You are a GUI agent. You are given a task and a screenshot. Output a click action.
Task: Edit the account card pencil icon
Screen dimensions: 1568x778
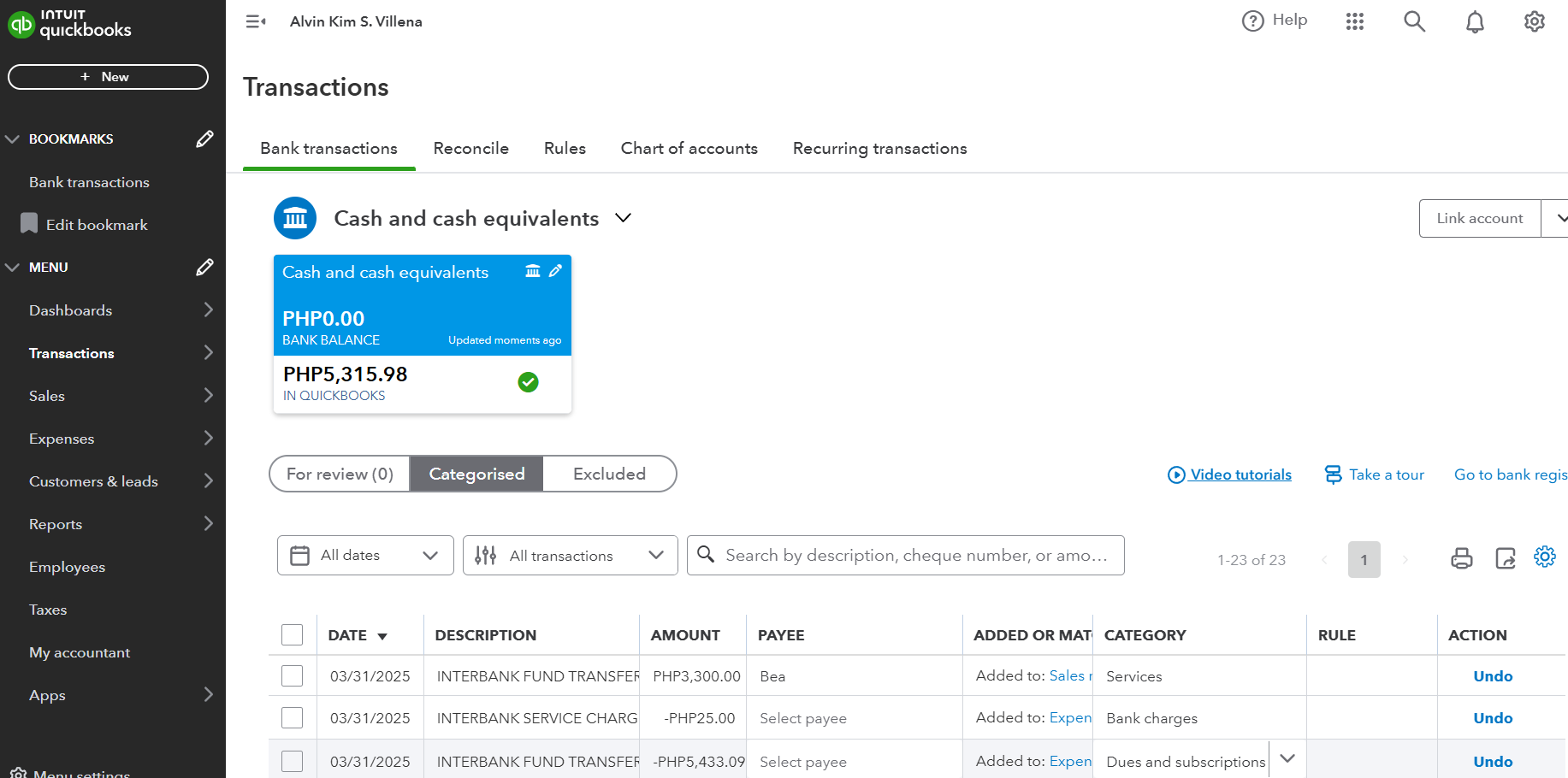point(556,271)
